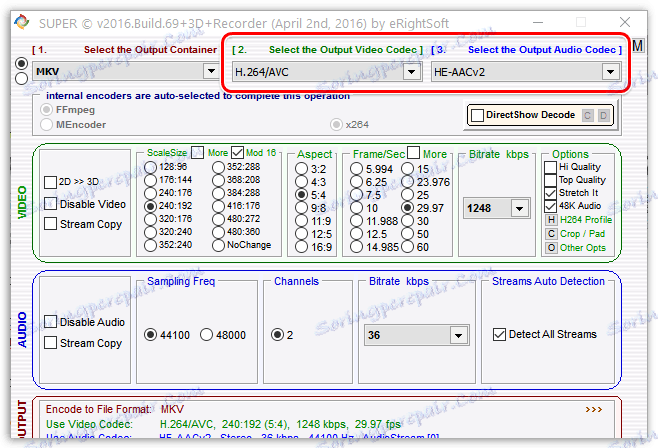658x448 pixels.
Task: Choose 16:9 aspect ratio
Action: [301, 247]
